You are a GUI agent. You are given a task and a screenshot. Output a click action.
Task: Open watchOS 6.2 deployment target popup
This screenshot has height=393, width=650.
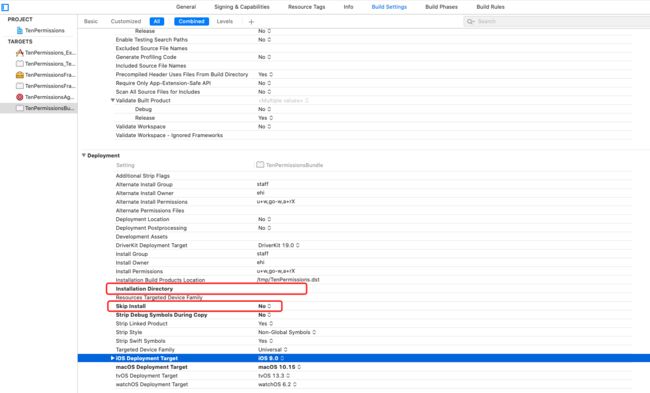click(x=277, y=385)
